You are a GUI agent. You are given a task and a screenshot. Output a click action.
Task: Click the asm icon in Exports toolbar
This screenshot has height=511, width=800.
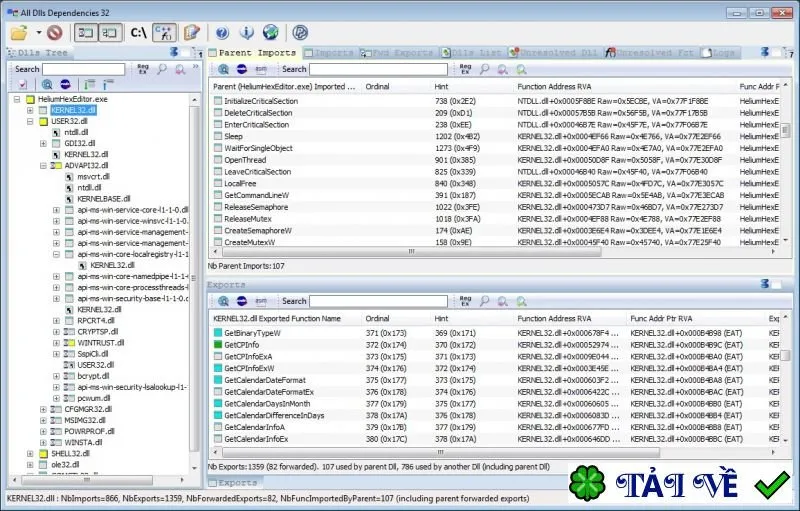pos(261,301)
